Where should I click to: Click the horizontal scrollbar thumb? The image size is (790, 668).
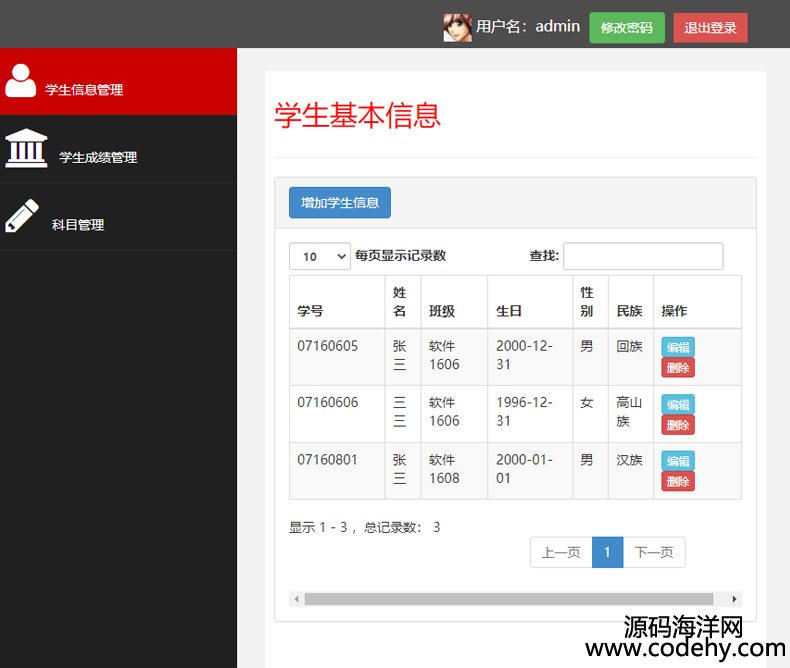pos(509,599)
